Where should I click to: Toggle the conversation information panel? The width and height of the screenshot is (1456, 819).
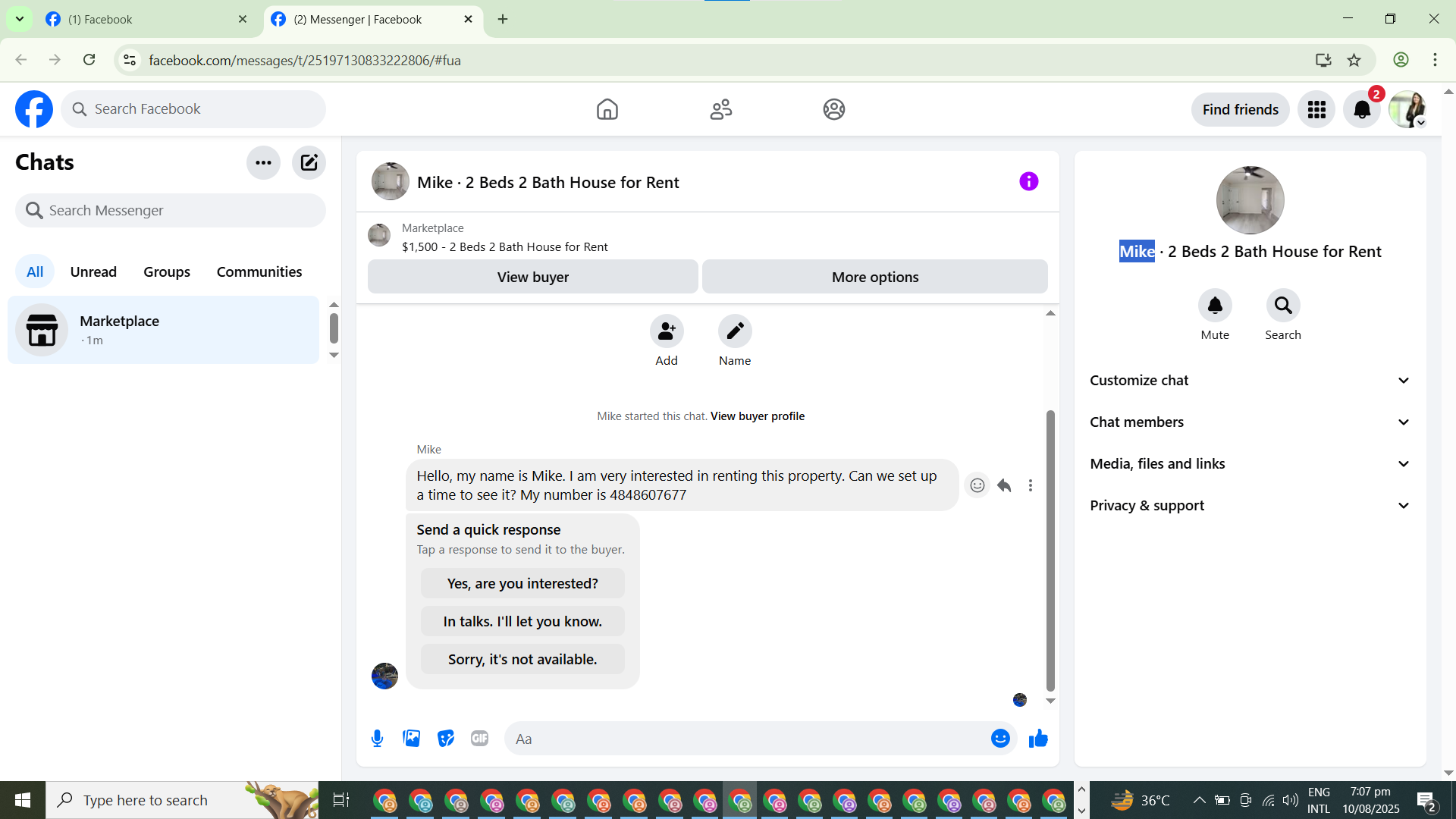pyautogui.click(x=1028, y=181)
